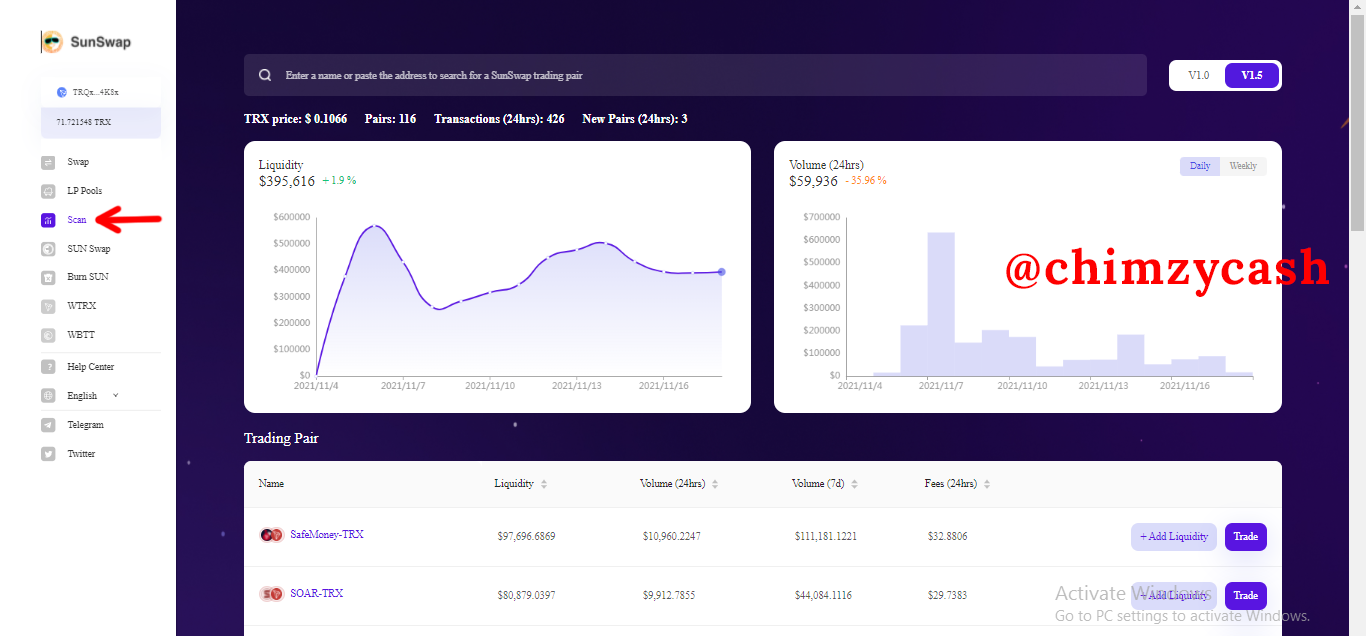Click Trade button for SOAR-TRX

(x=1246, y=596)
